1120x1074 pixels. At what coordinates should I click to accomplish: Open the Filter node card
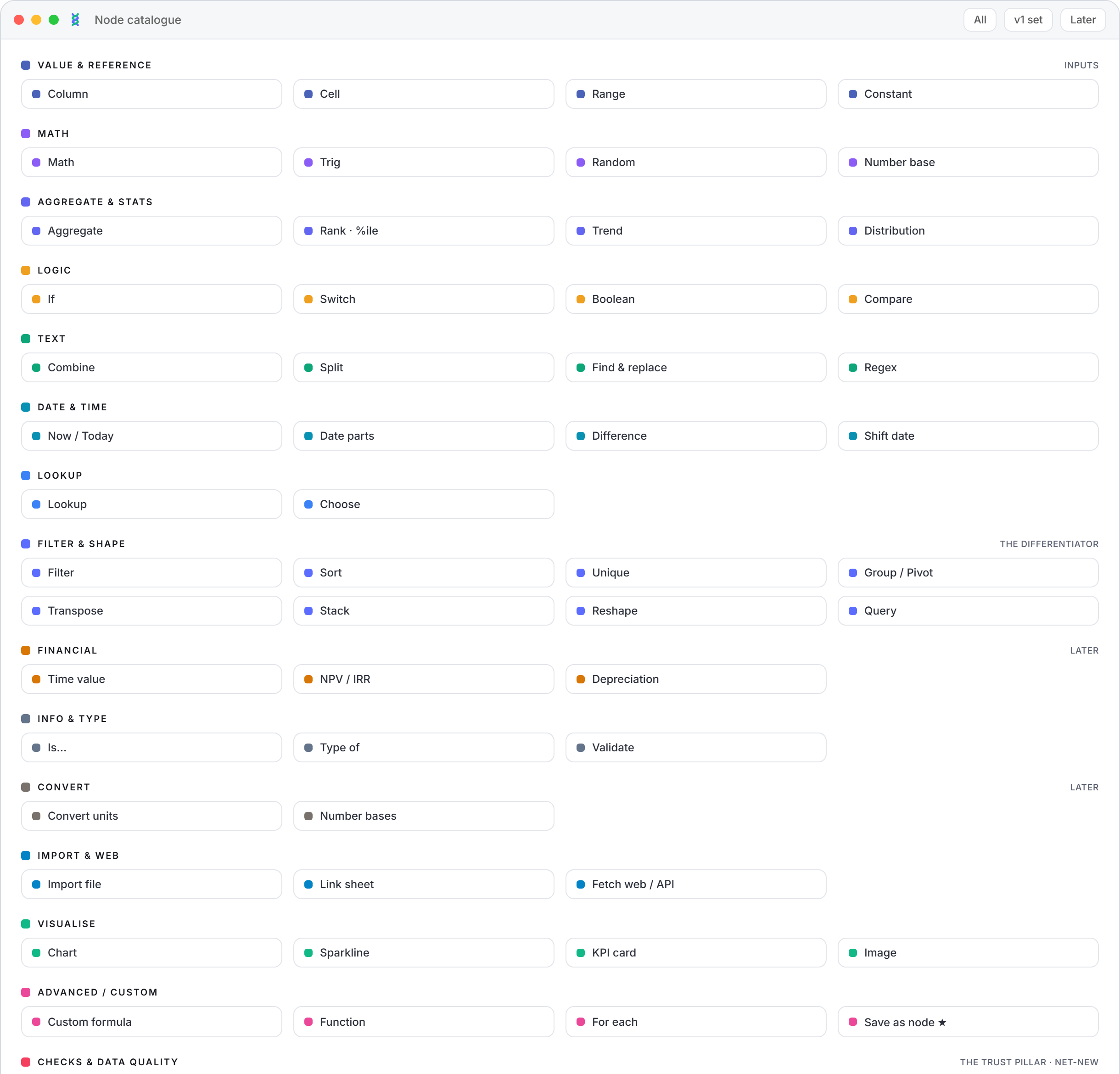[x=151, y=572]
